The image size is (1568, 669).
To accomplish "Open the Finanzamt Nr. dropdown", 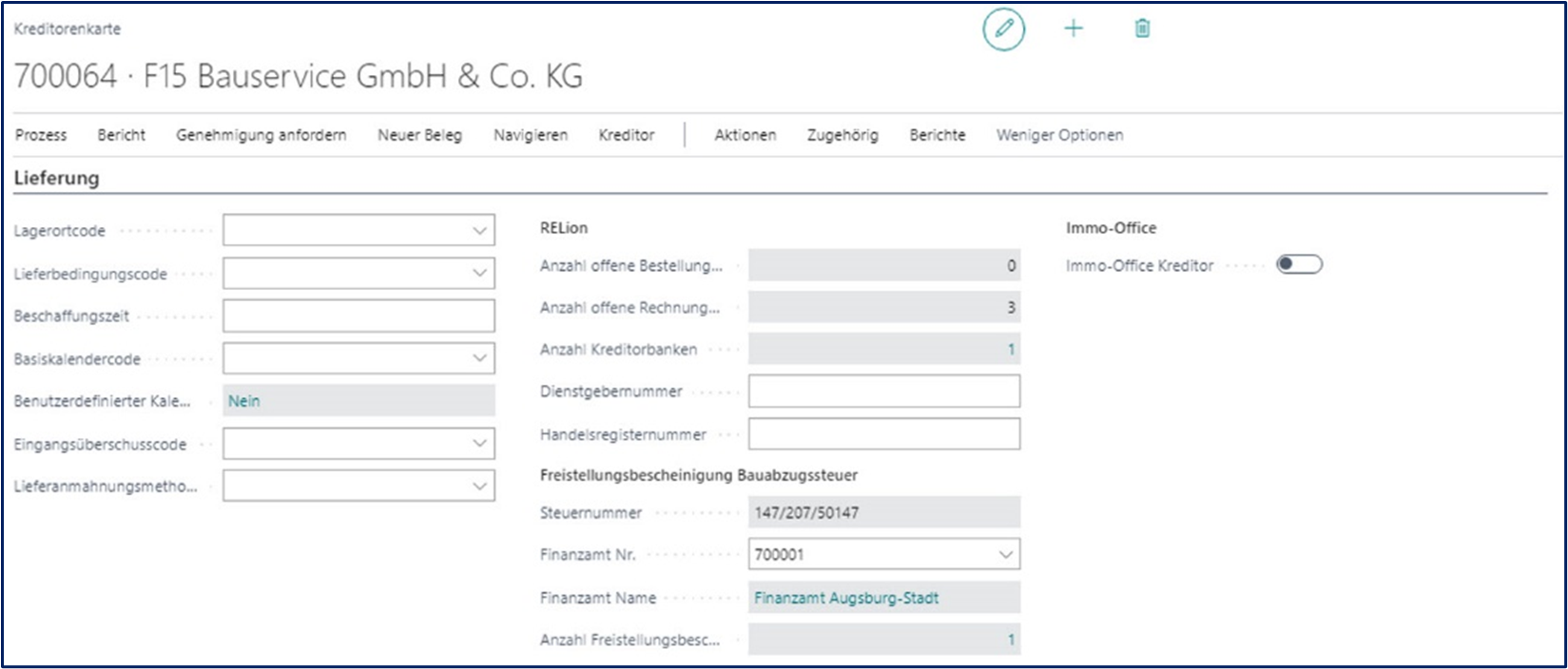I will click(x=1005, y=555).
